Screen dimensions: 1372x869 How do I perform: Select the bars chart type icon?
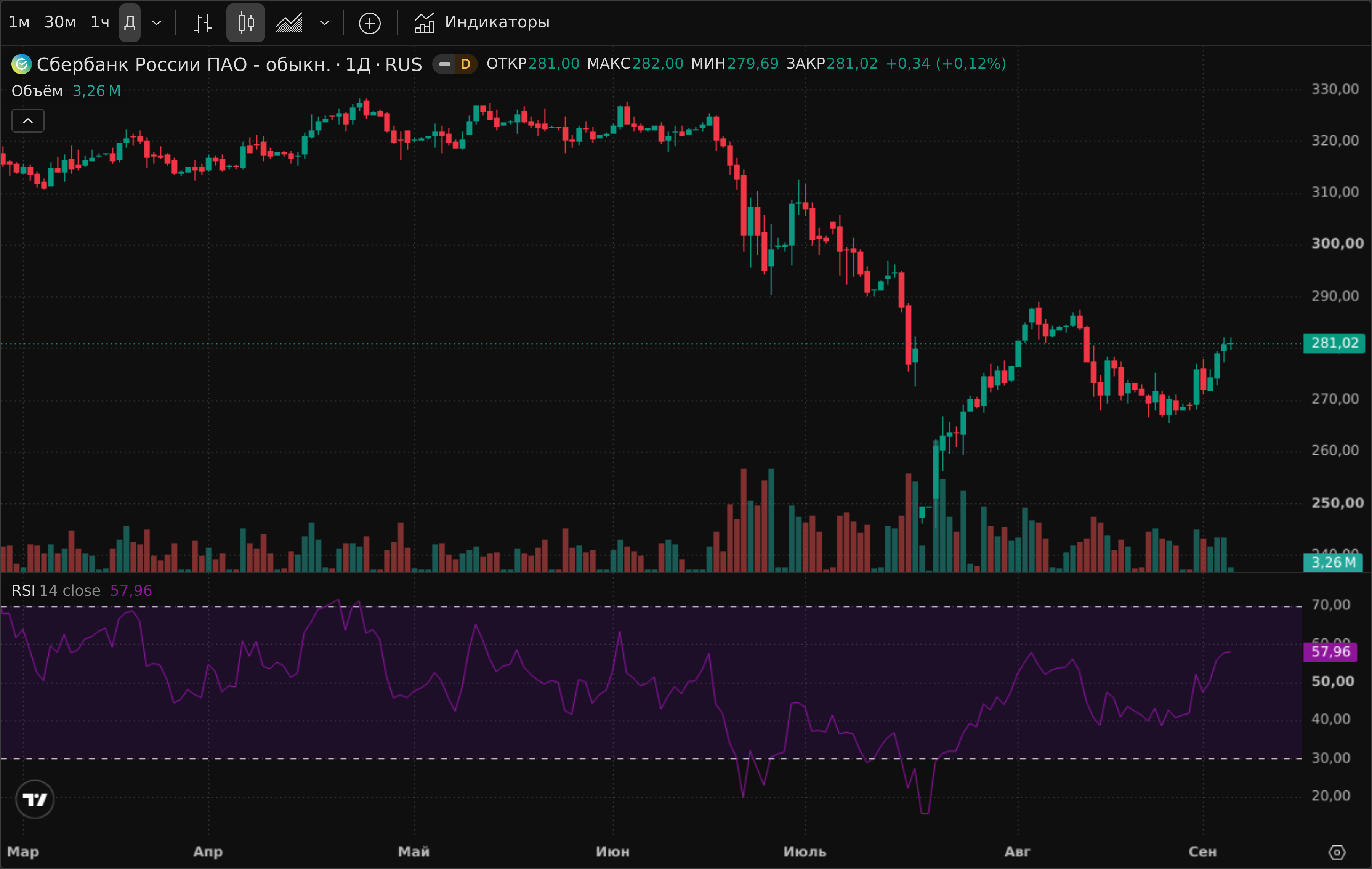coord(203,23)
